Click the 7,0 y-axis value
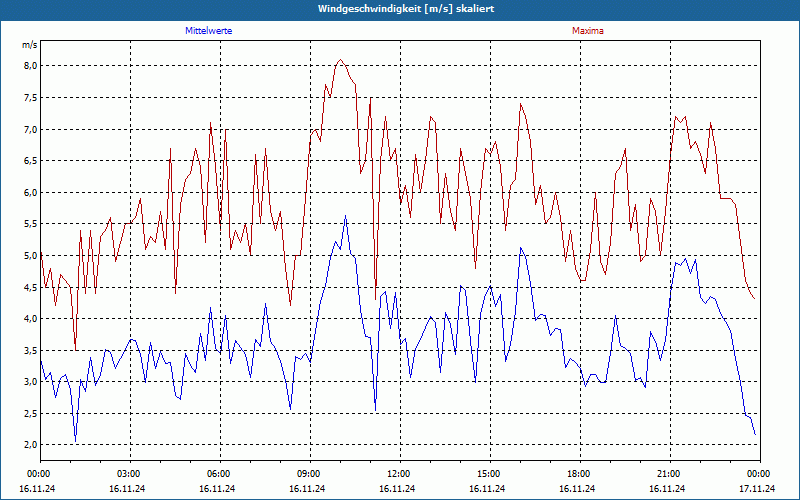800x500 pixels. click(x=30, y=129)
